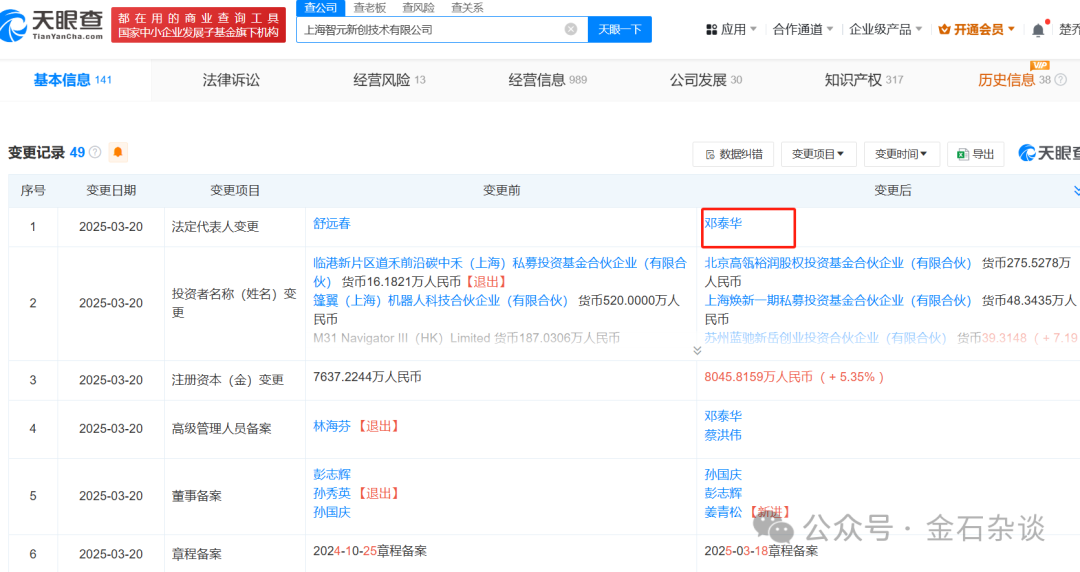Viewport: 1080px width, 572px height.
Task: Open 临港新片区道禾前沿碳中禾 fund link
Action: [x=499, y=272]
